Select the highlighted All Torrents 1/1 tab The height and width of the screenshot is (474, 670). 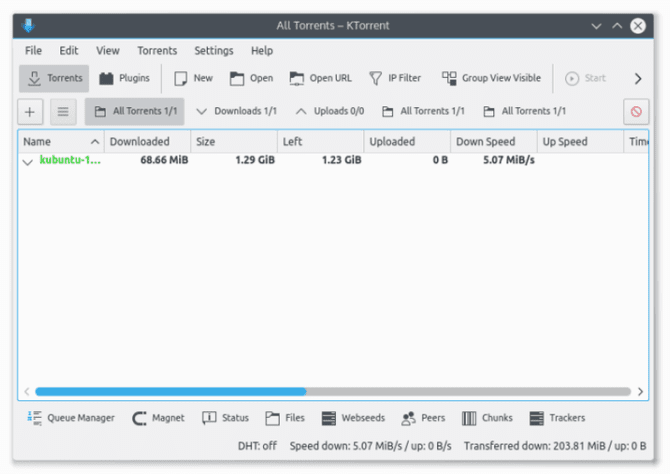coord(135,112)
